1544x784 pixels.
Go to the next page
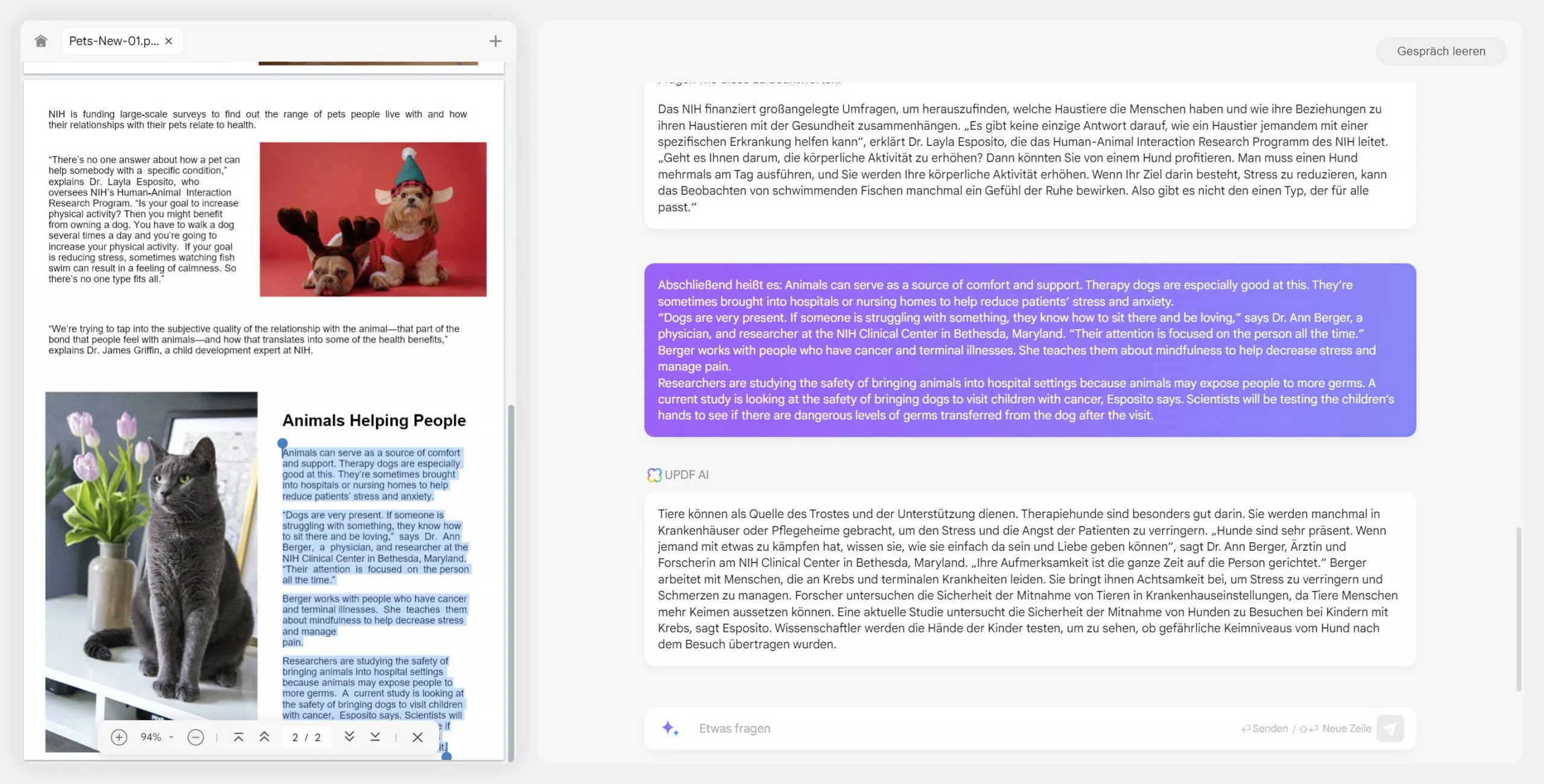click(x=349, y=737)
